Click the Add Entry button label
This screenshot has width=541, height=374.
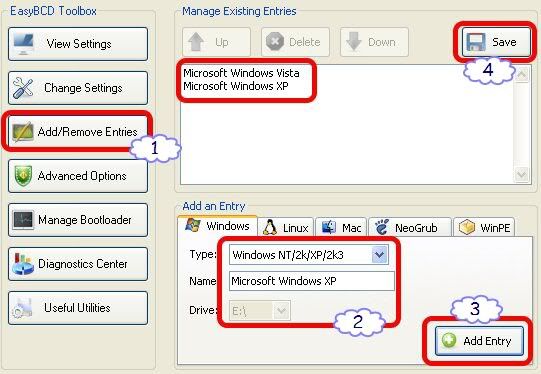(487, 341)
